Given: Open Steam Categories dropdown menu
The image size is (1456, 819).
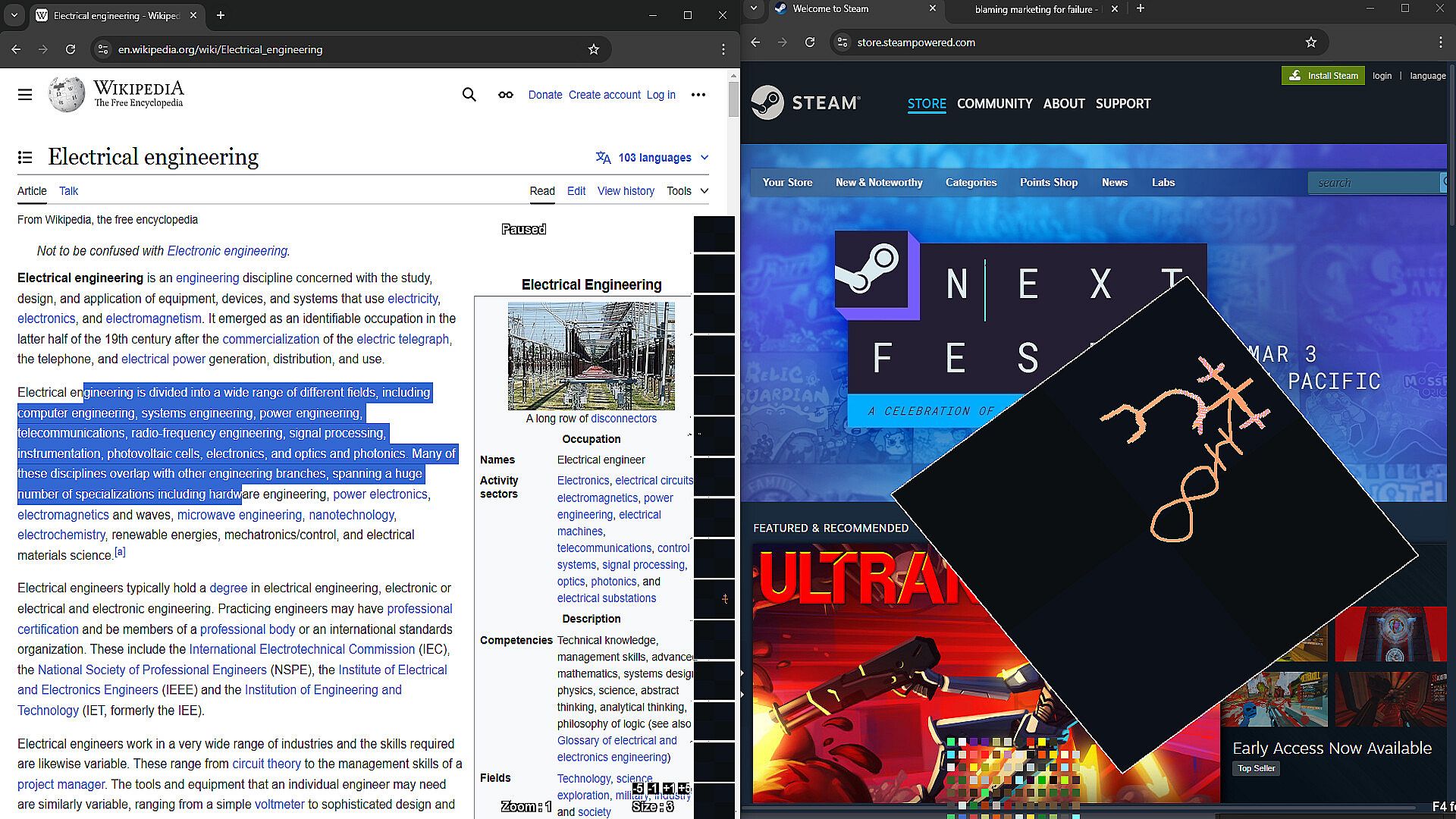Looking at the screenshot, I should click(x=971, y=183).
